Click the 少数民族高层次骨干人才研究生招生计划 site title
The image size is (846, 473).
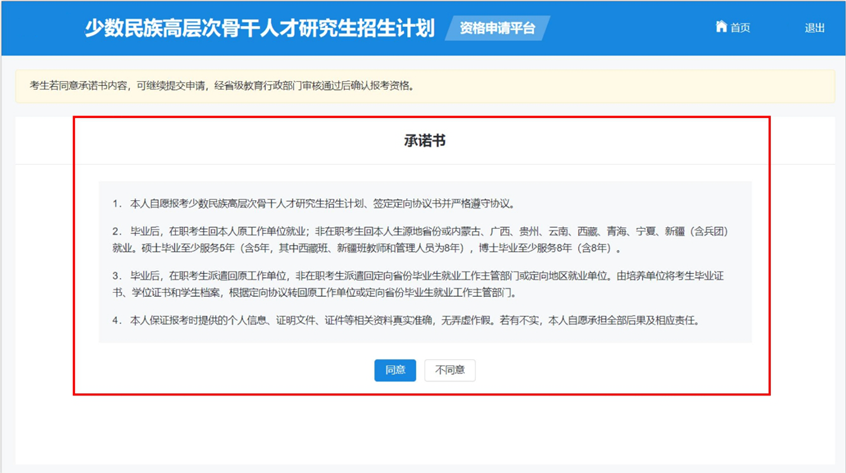click(259, 27)
